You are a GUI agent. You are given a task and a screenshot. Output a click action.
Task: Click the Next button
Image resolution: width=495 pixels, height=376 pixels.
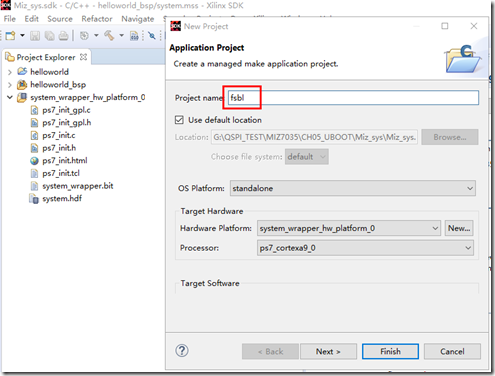tap(328, 352)
